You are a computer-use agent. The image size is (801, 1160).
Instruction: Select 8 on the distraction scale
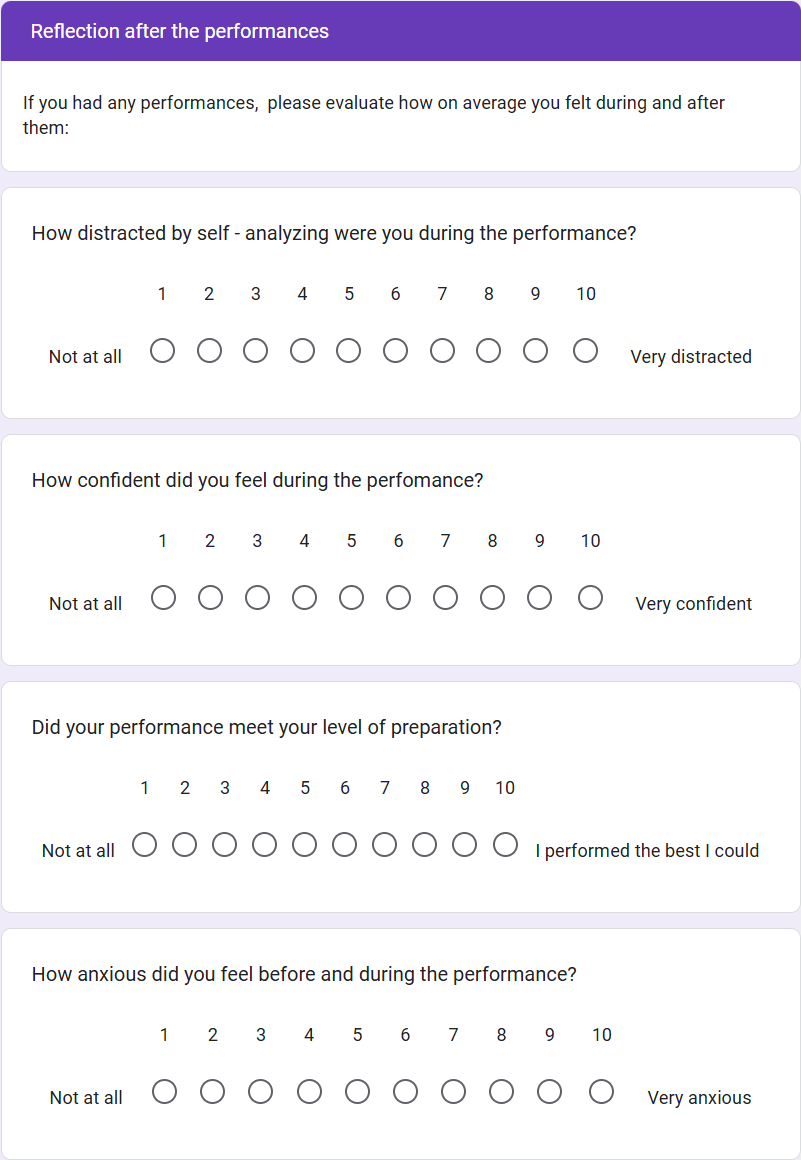pos(489,351)
